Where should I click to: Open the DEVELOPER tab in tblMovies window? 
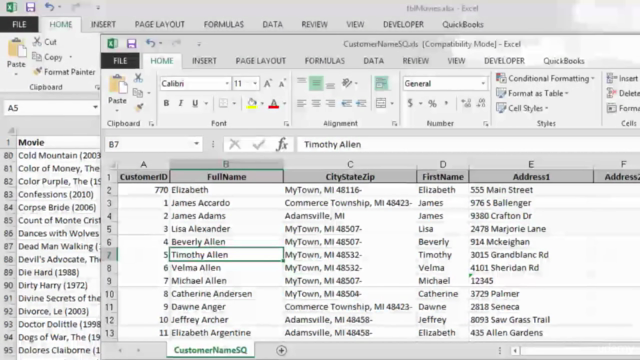tap(403, 24)
